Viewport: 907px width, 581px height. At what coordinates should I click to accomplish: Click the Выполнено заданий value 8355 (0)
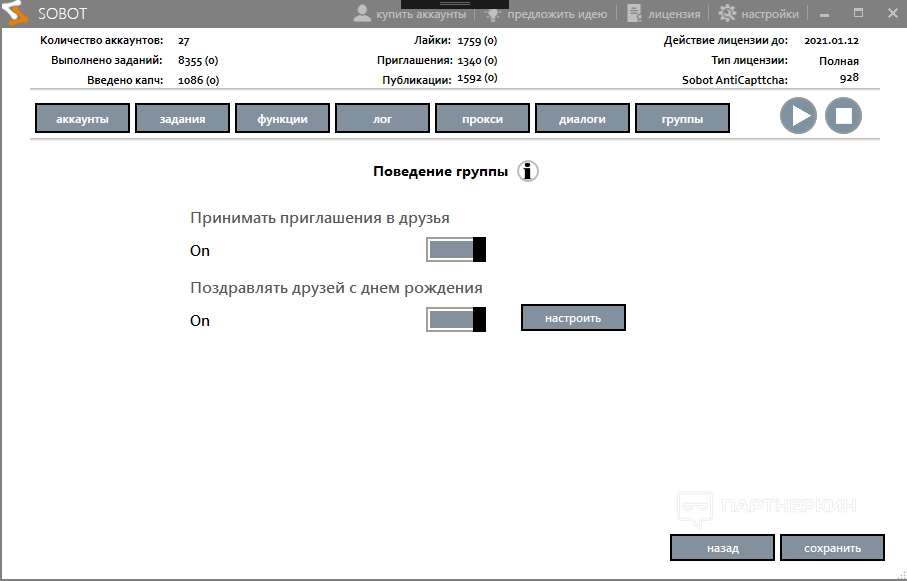pyautogui.click(x=198, y=60)
